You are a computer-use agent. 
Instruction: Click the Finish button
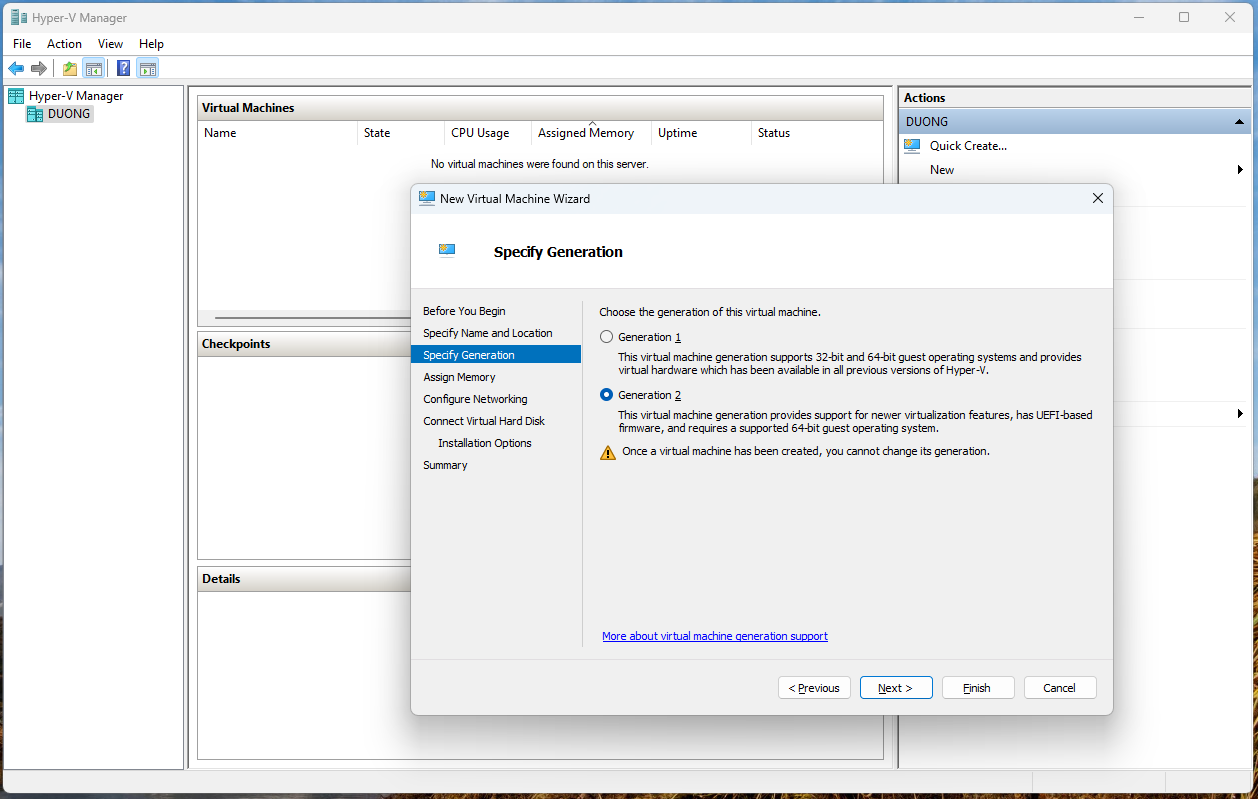[x=978, y=688]
